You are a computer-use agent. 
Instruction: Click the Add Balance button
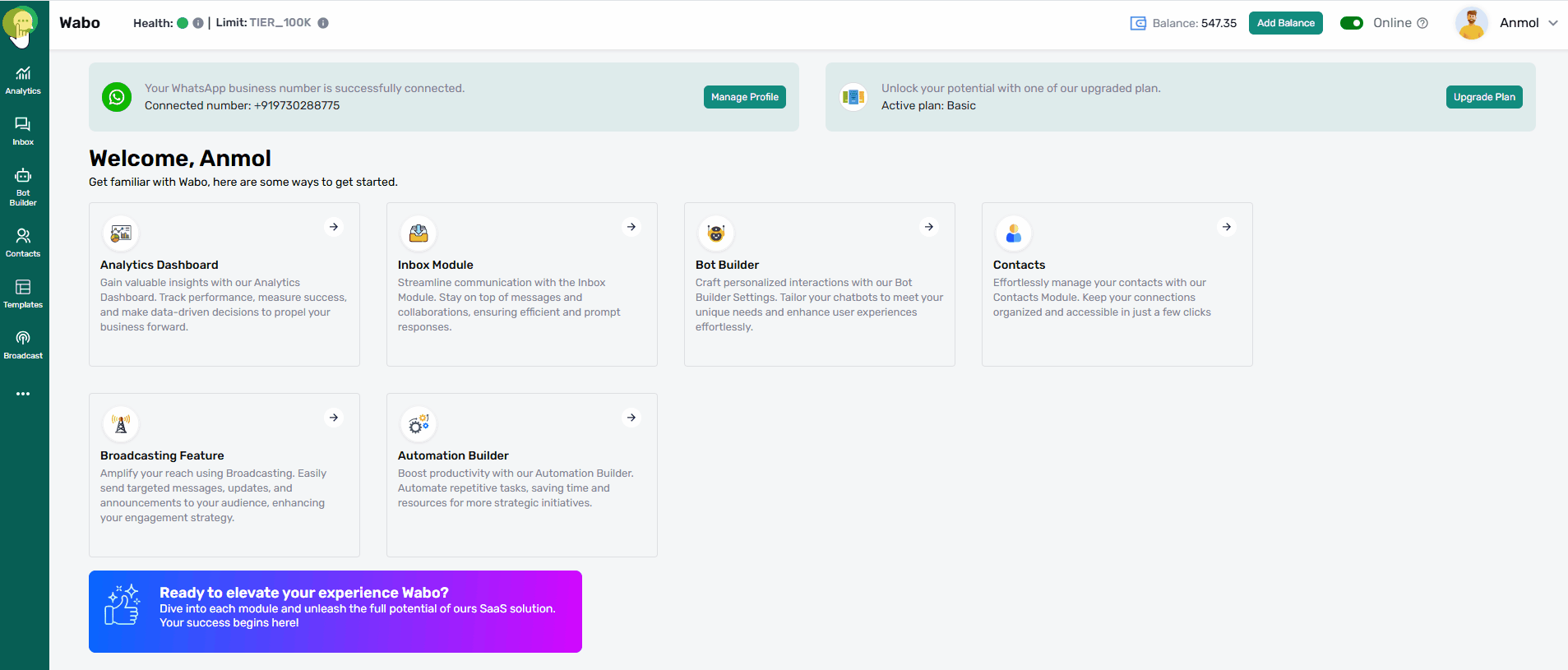click(x=1285, y=23)
